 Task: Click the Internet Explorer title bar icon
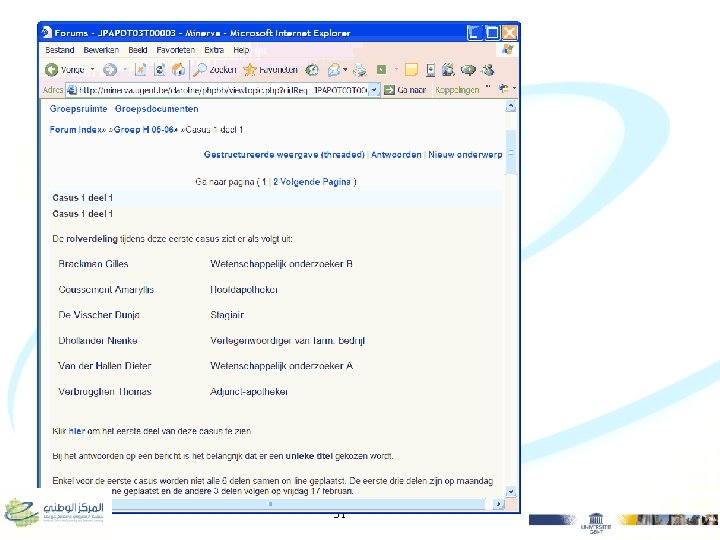[x=46, y=33]
